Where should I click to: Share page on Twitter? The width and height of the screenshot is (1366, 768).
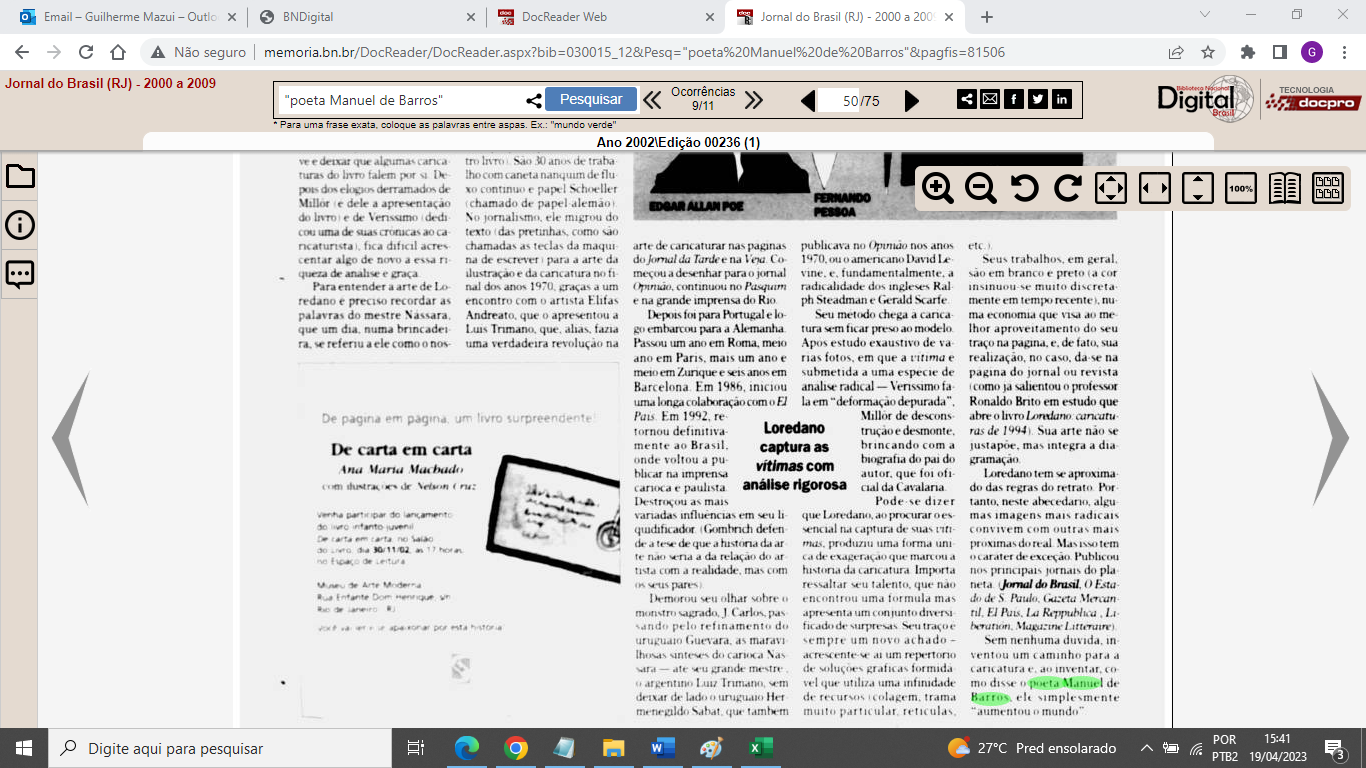[1038, 99]
